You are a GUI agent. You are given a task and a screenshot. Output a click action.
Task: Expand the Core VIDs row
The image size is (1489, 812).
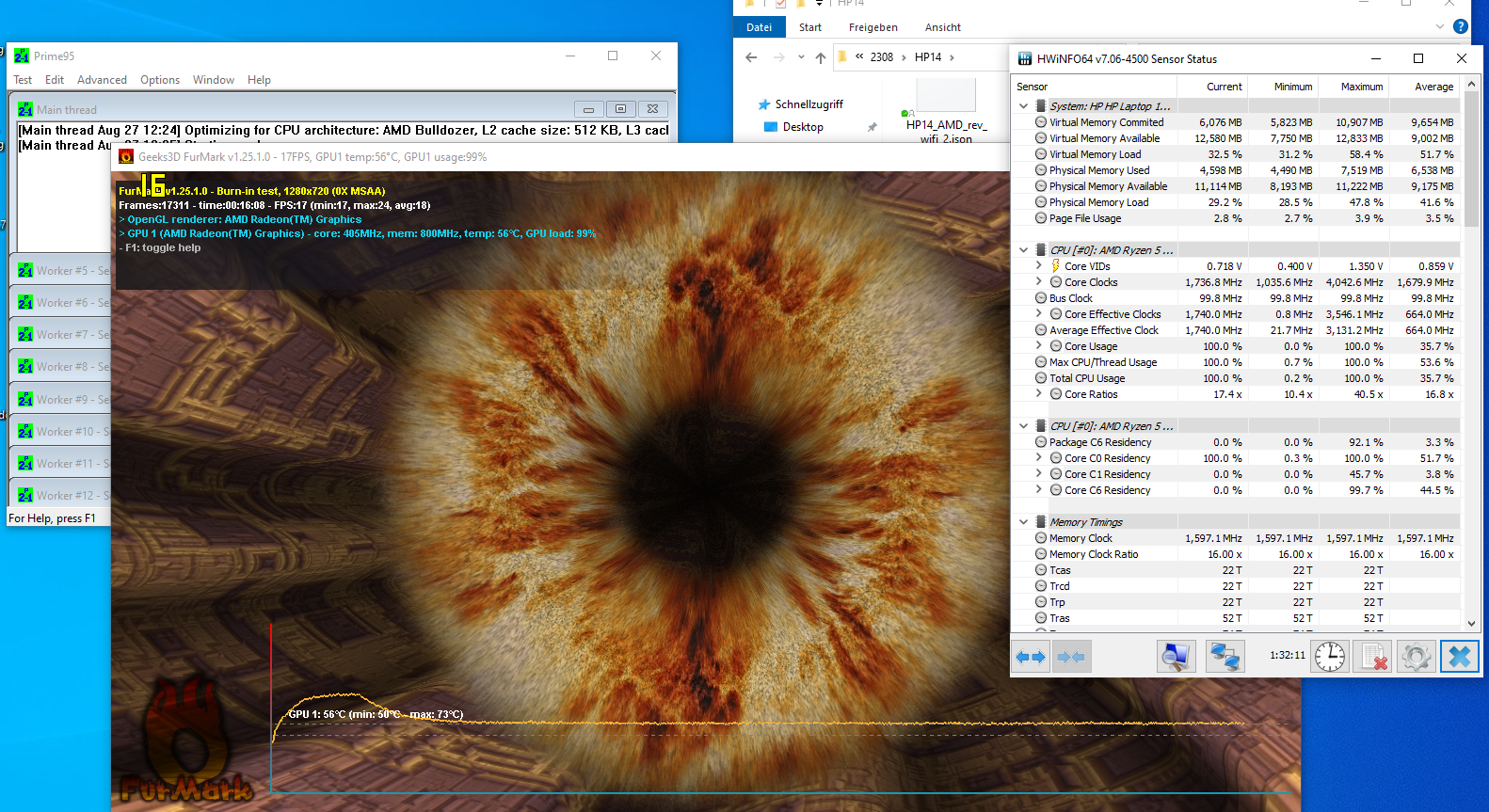[1039, 266]
